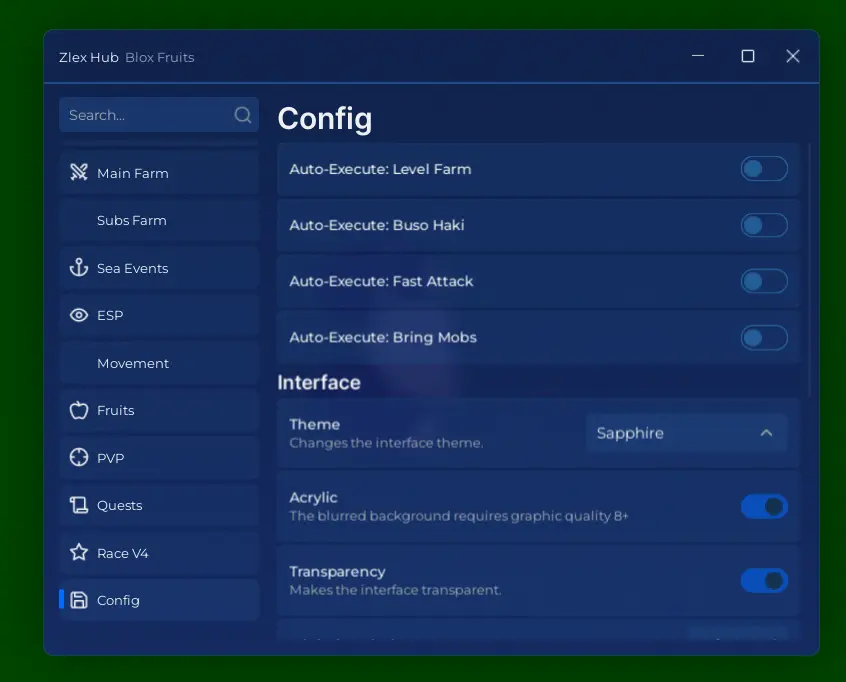Focus the Search input field

click(x=145, y=115)
